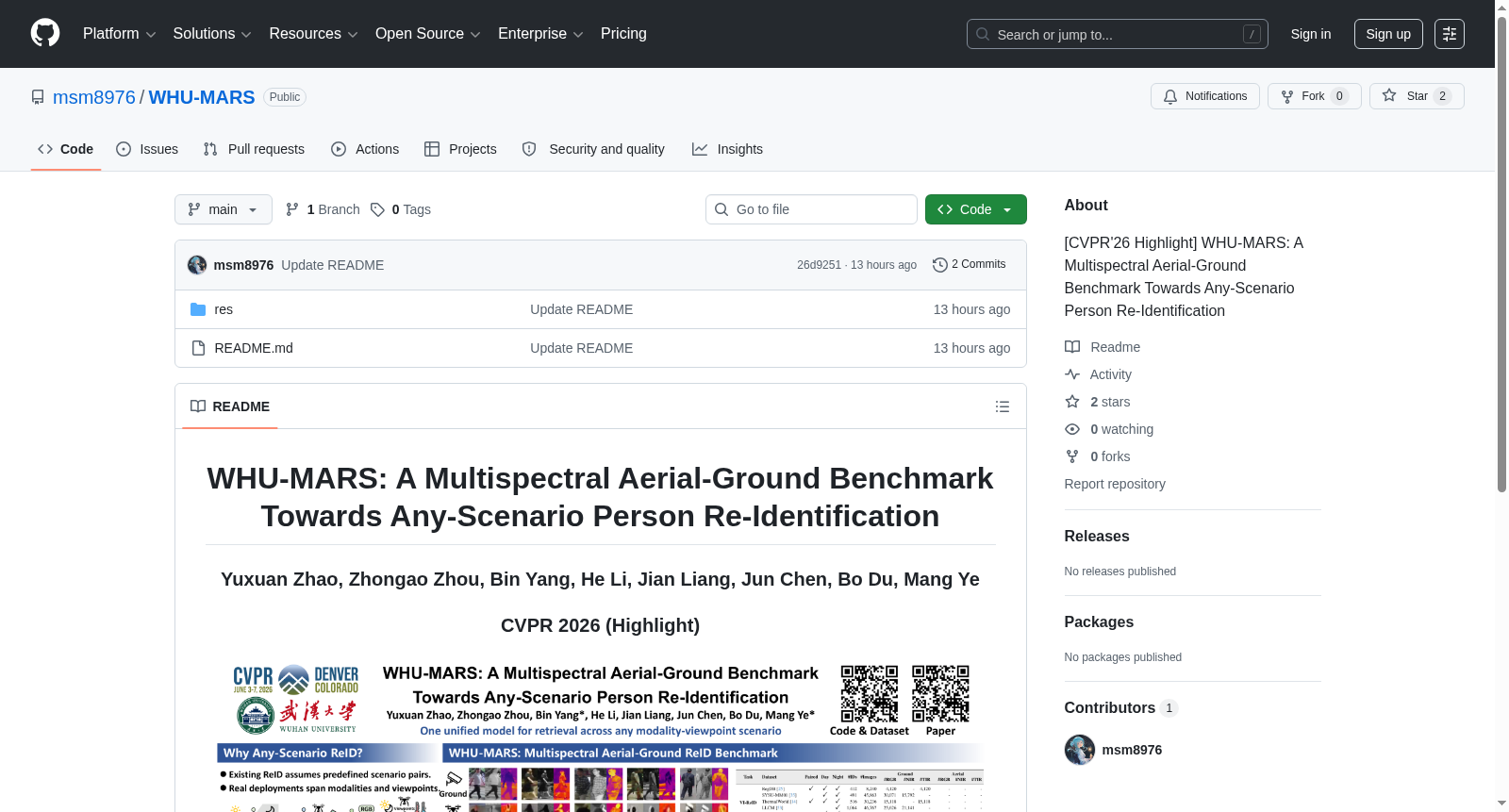
Task: Expand the Platform menu
Action: coord(120,34)
